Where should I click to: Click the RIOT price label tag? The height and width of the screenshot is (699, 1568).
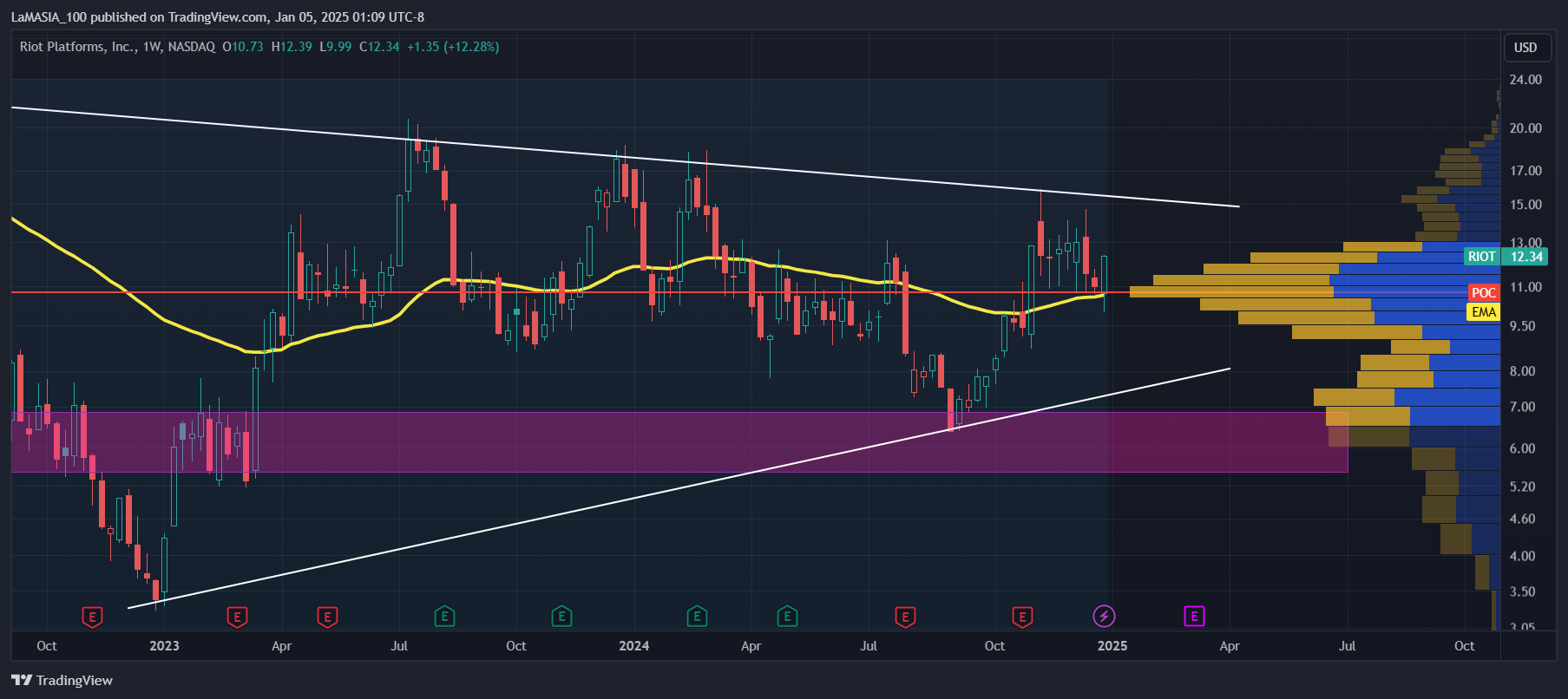tap(1482, 256)
